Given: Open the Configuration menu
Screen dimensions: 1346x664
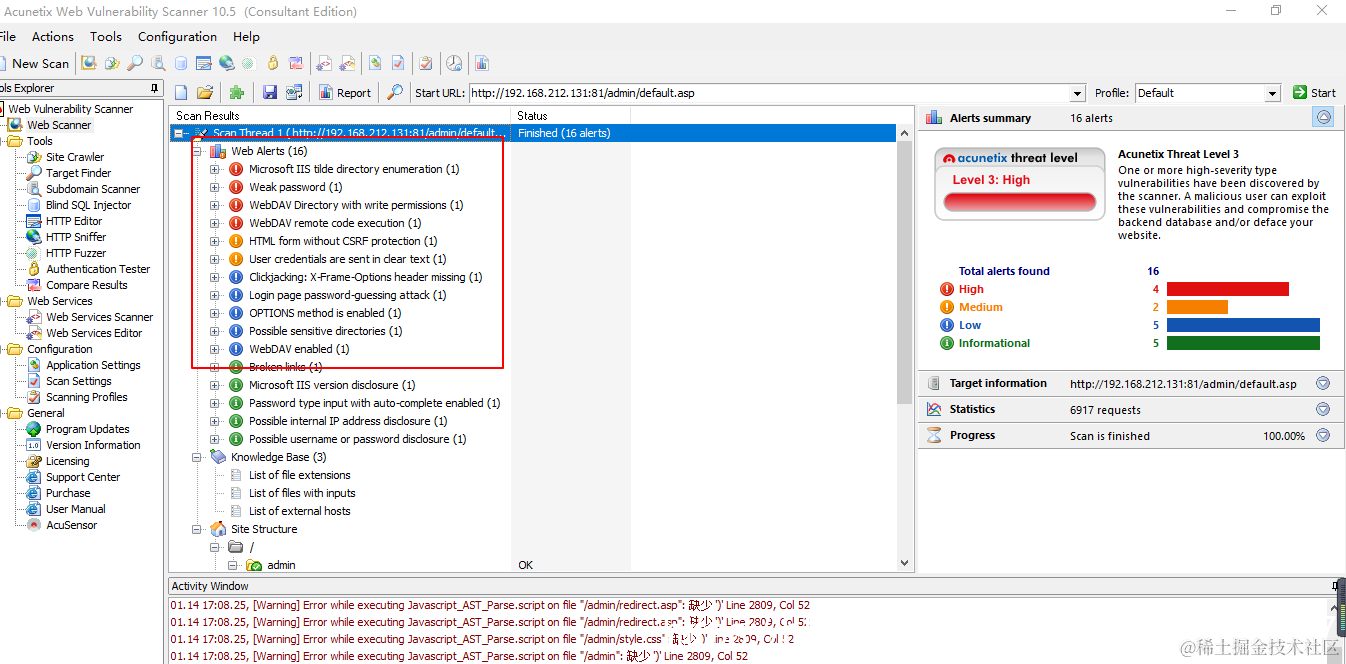Looking at the screenshot, I should tap(177, 36).
